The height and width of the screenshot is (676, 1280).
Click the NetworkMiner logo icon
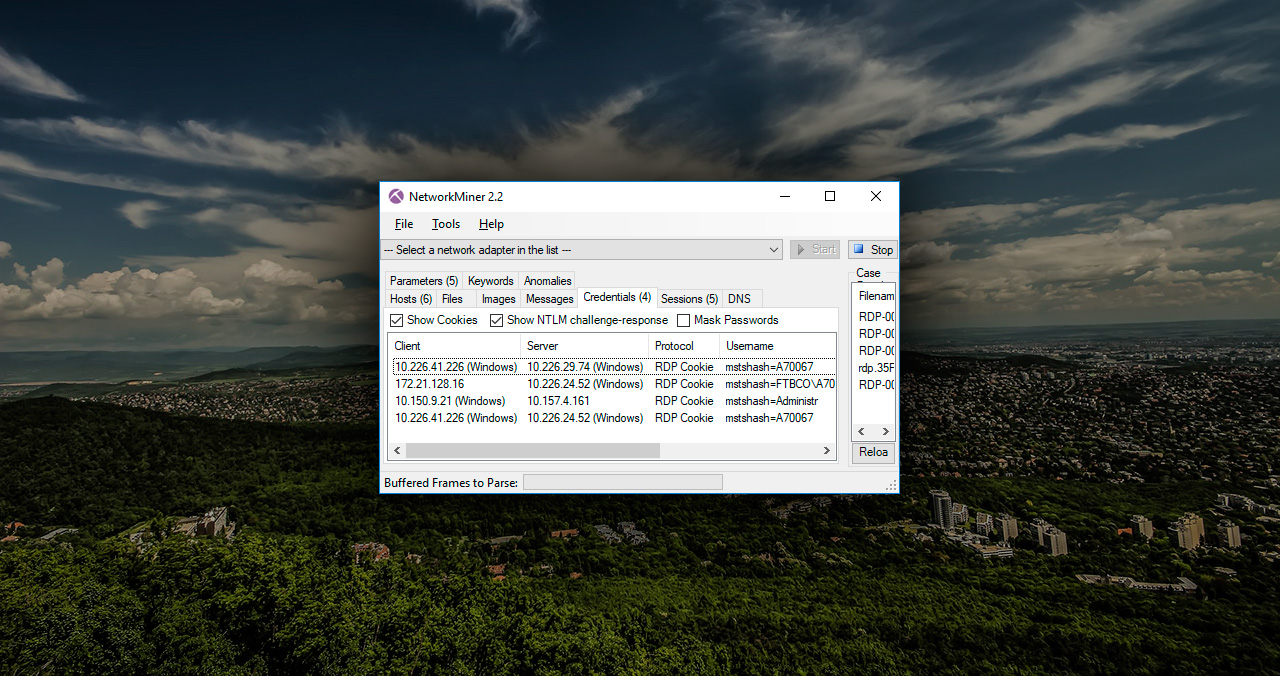pos(396,196)
